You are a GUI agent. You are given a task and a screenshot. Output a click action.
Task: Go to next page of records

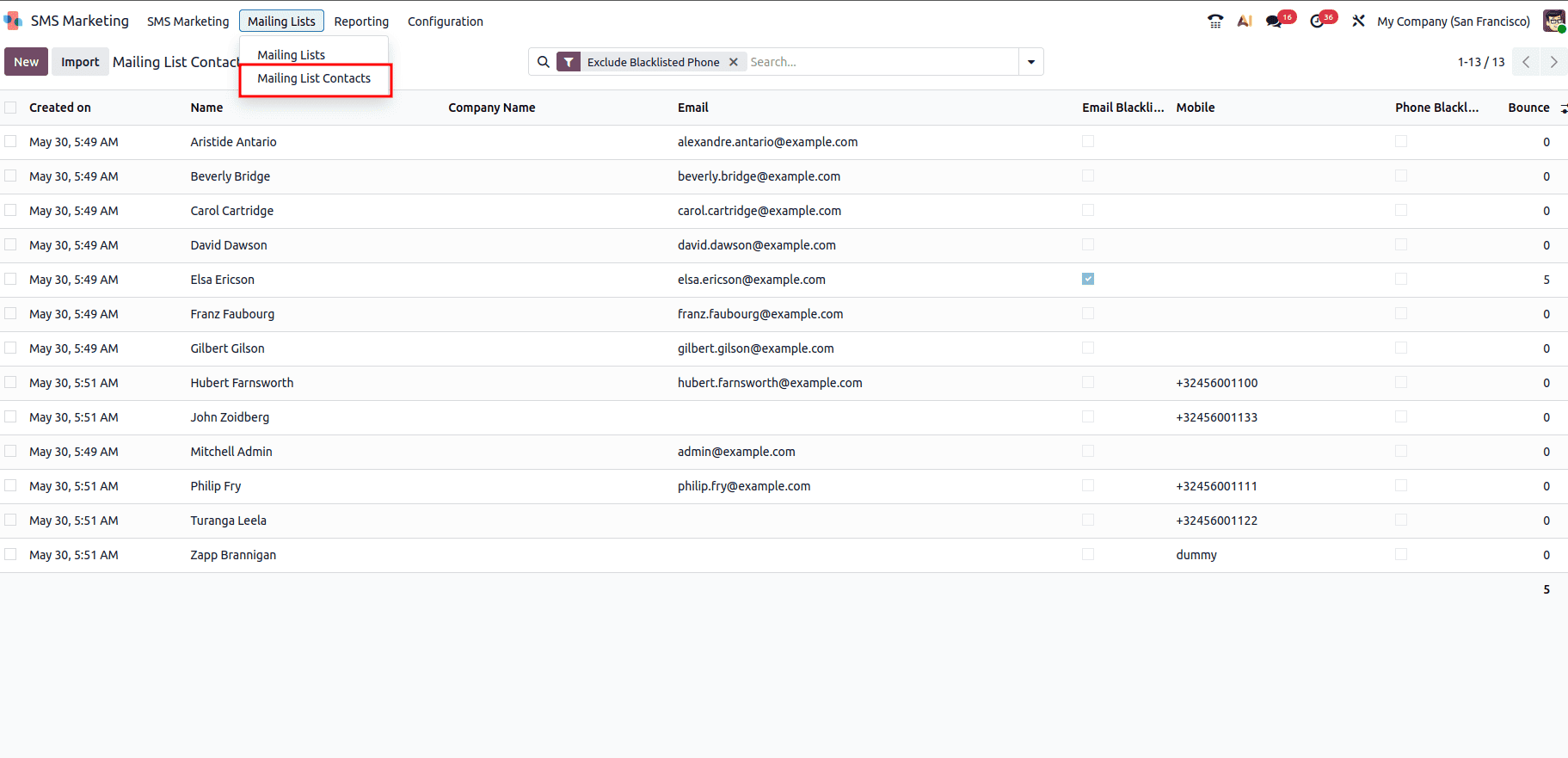pyautogui.click(x=1553, y=62)
